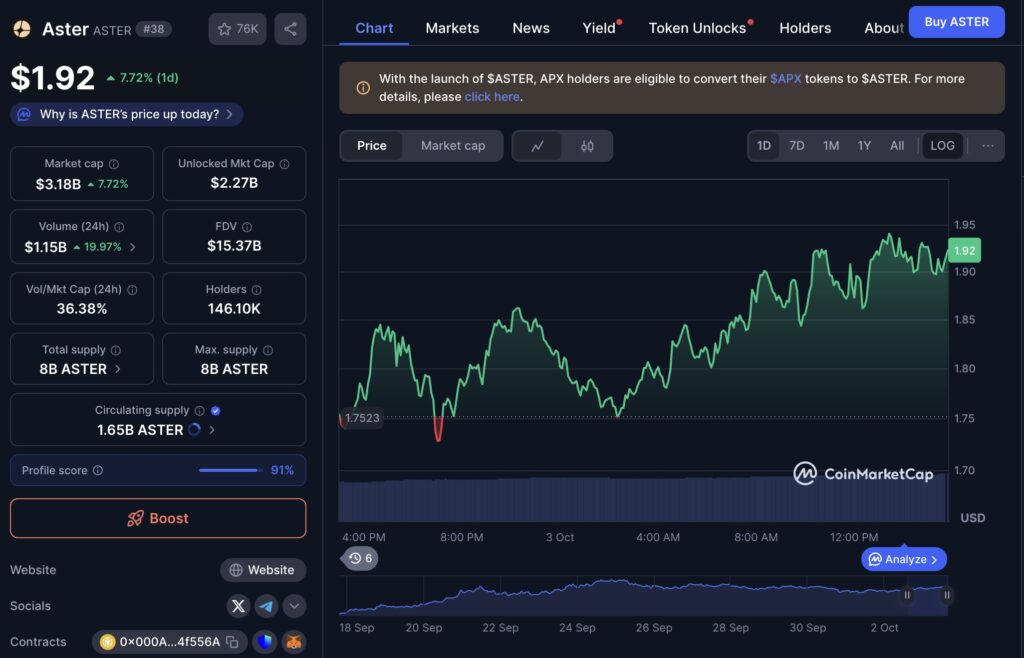Click the MetaMask fox icon

(294, 642)
